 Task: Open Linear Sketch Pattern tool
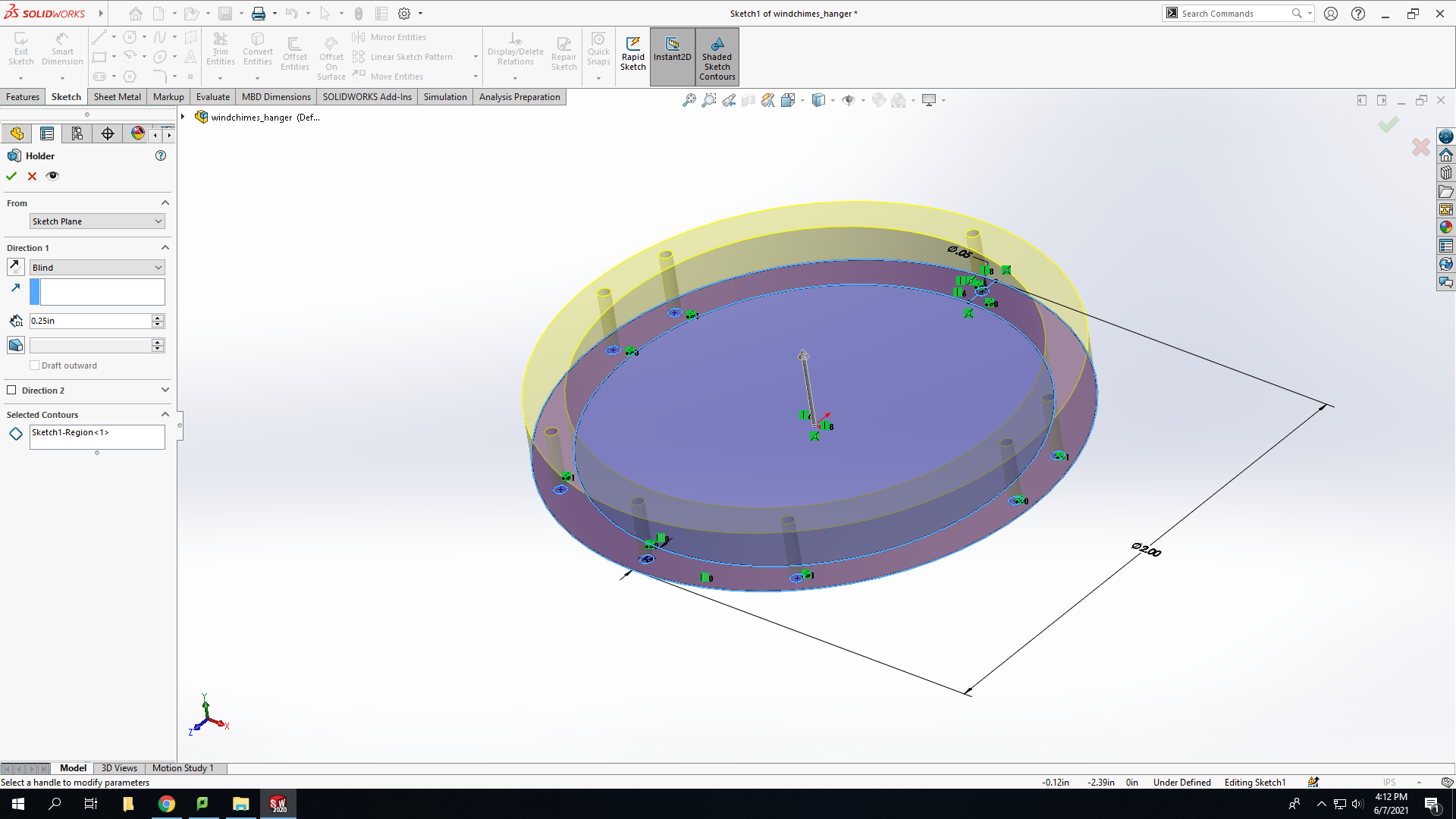tap(403, 57)
